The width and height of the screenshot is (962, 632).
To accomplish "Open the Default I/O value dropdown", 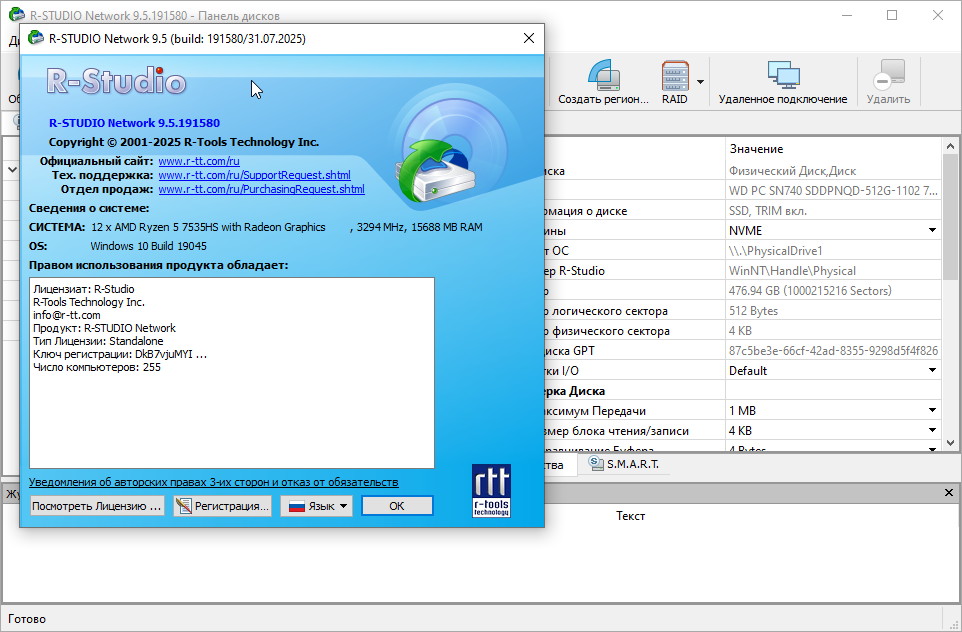I will (x=933, y=371).
